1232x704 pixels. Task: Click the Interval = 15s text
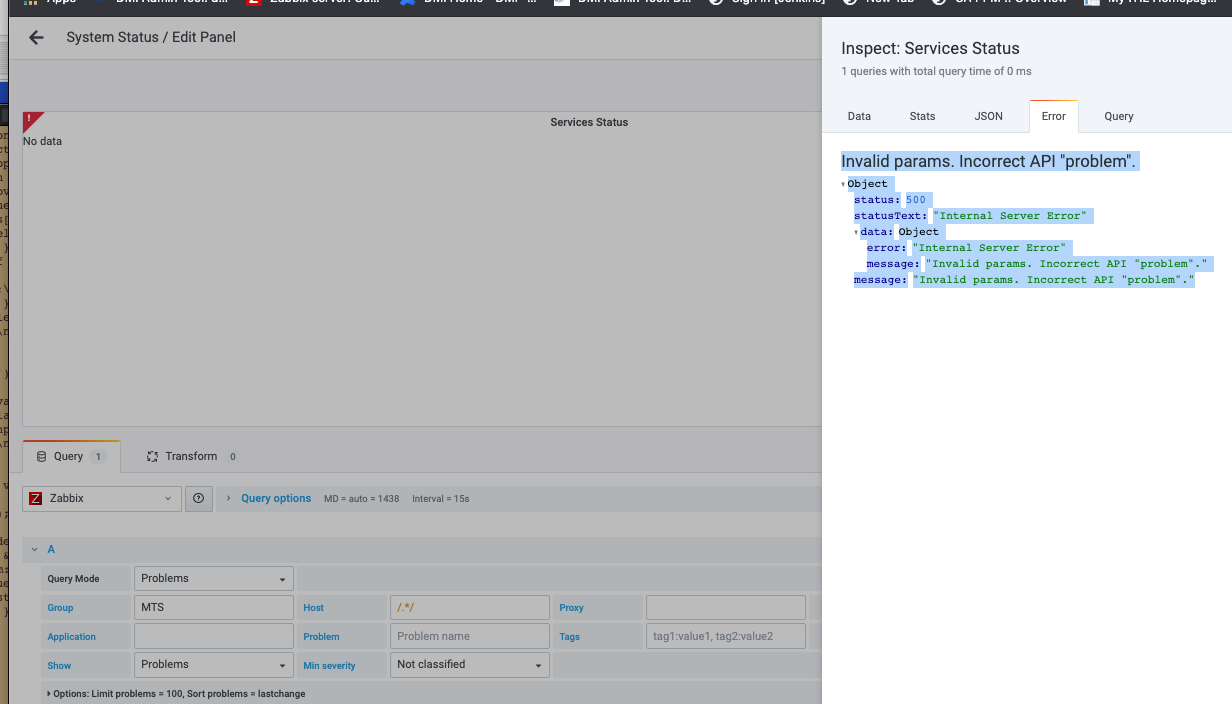[441, 498]
